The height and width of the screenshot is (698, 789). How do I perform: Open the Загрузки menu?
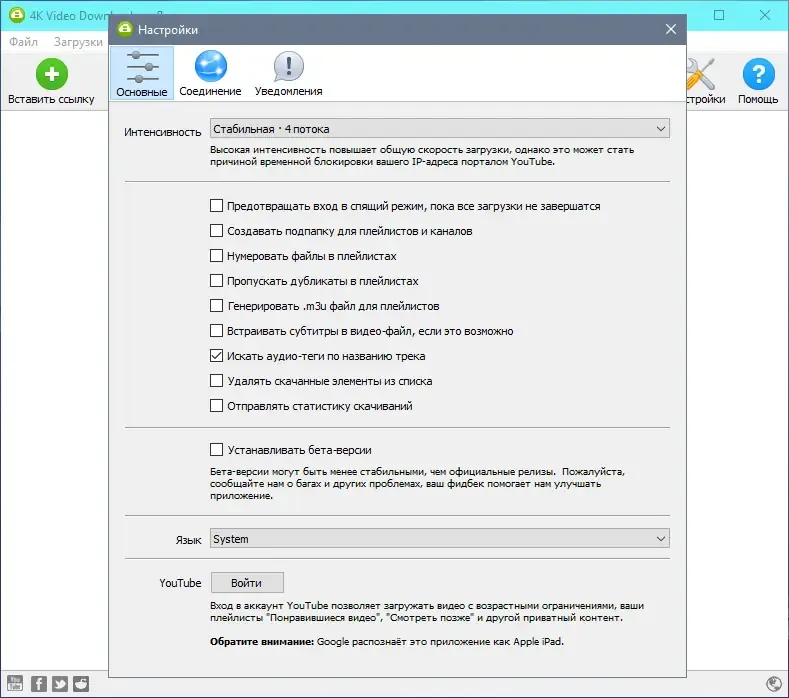[x=78, y=42]
